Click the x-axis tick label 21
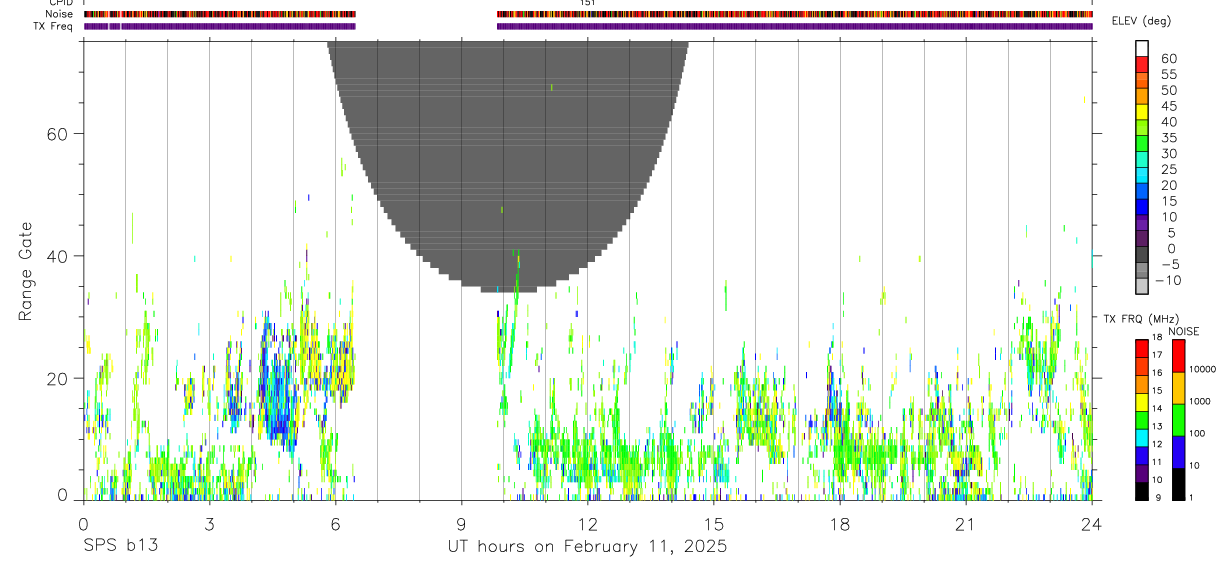 pyautogui.click(x=966, y=525)
